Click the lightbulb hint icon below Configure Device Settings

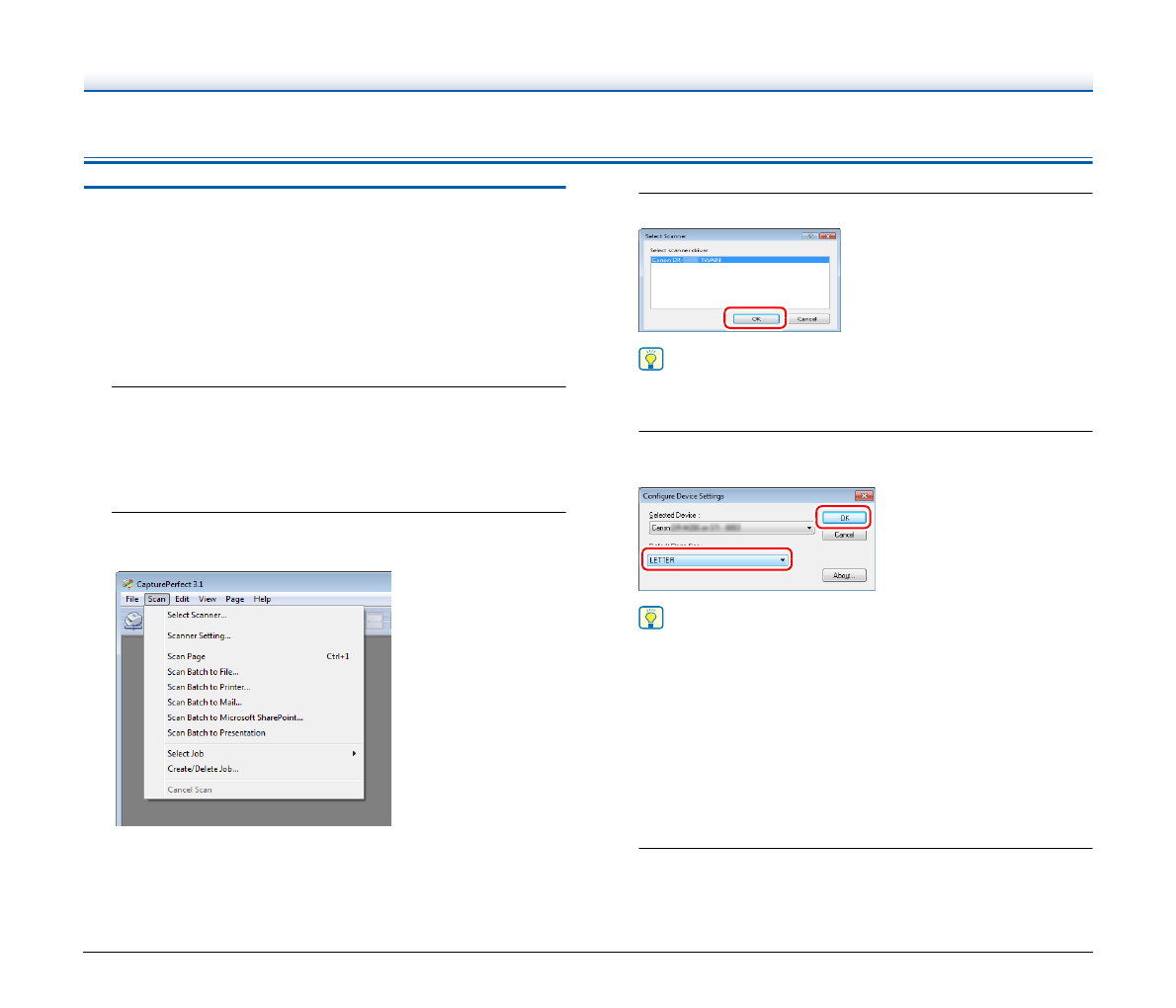coord(651,619)
